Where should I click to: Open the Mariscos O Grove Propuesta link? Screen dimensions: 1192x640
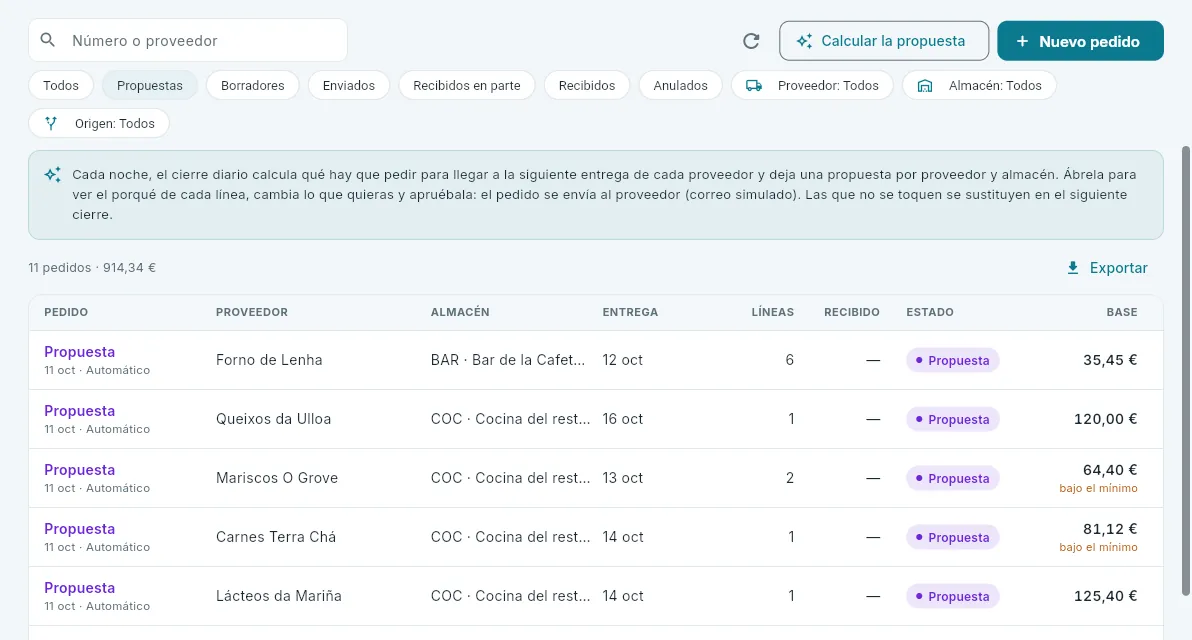[x=80, y=470]
